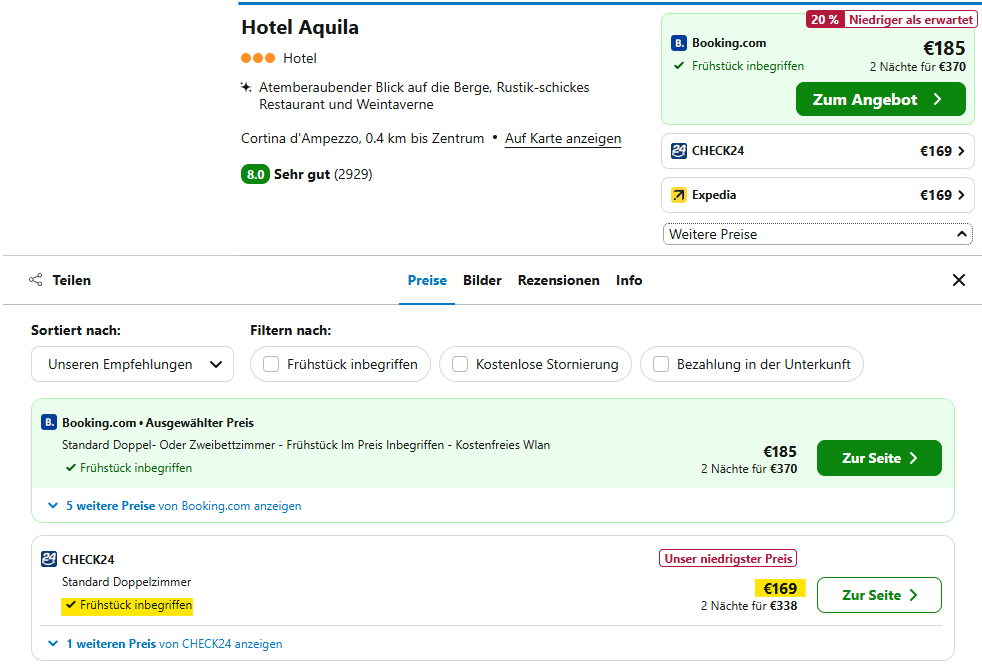The image size is (982, 672).
Task: Click Zur Seite for CHECK24 offer
Action: click(x=879, y=595)
